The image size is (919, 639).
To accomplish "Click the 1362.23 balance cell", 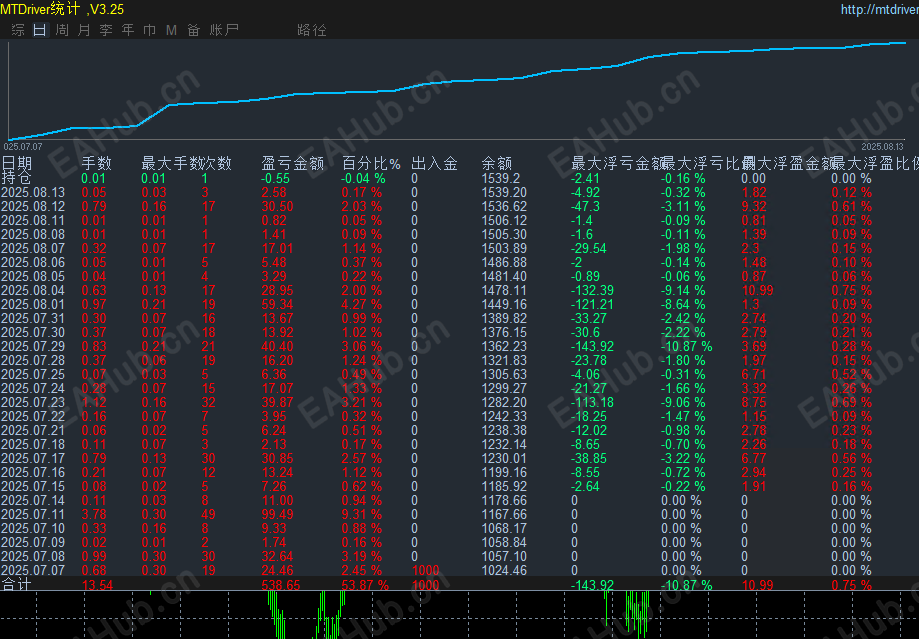I will pyautogui.click(x=504, y=346).
